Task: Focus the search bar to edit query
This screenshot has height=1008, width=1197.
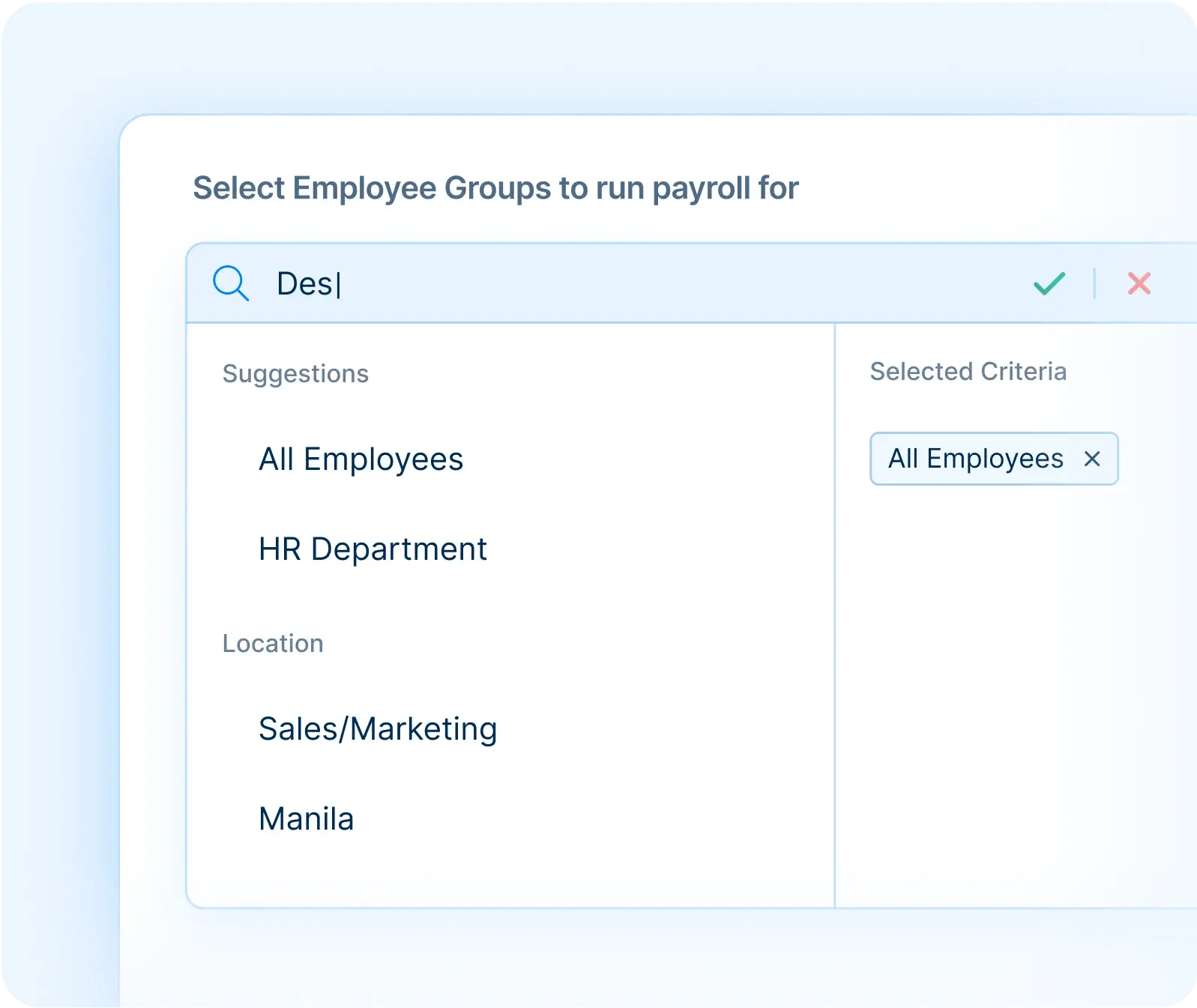Action: pos(525,283)
